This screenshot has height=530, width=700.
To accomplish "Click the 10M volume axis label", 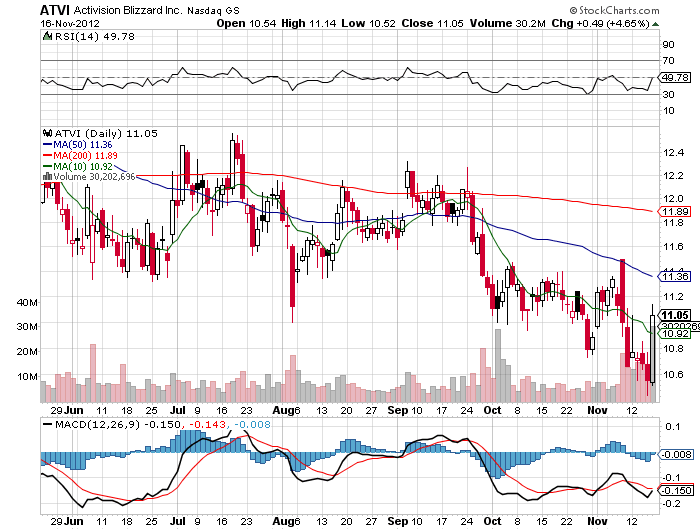I will point(27,376).
